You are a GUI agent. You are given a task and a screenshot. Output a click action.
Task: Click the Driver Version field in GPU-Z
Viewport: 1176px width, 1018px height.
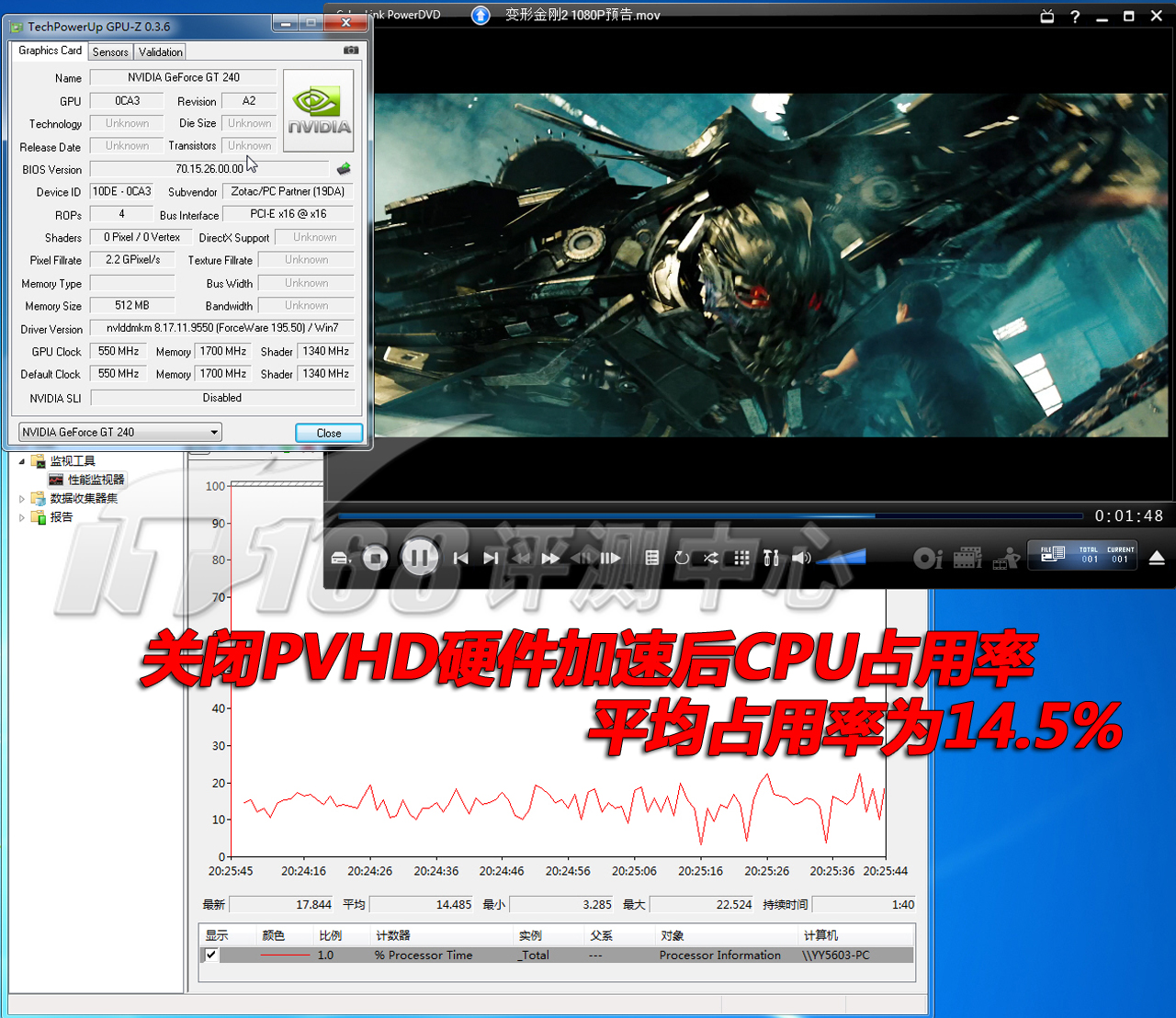tap(222, 328)
